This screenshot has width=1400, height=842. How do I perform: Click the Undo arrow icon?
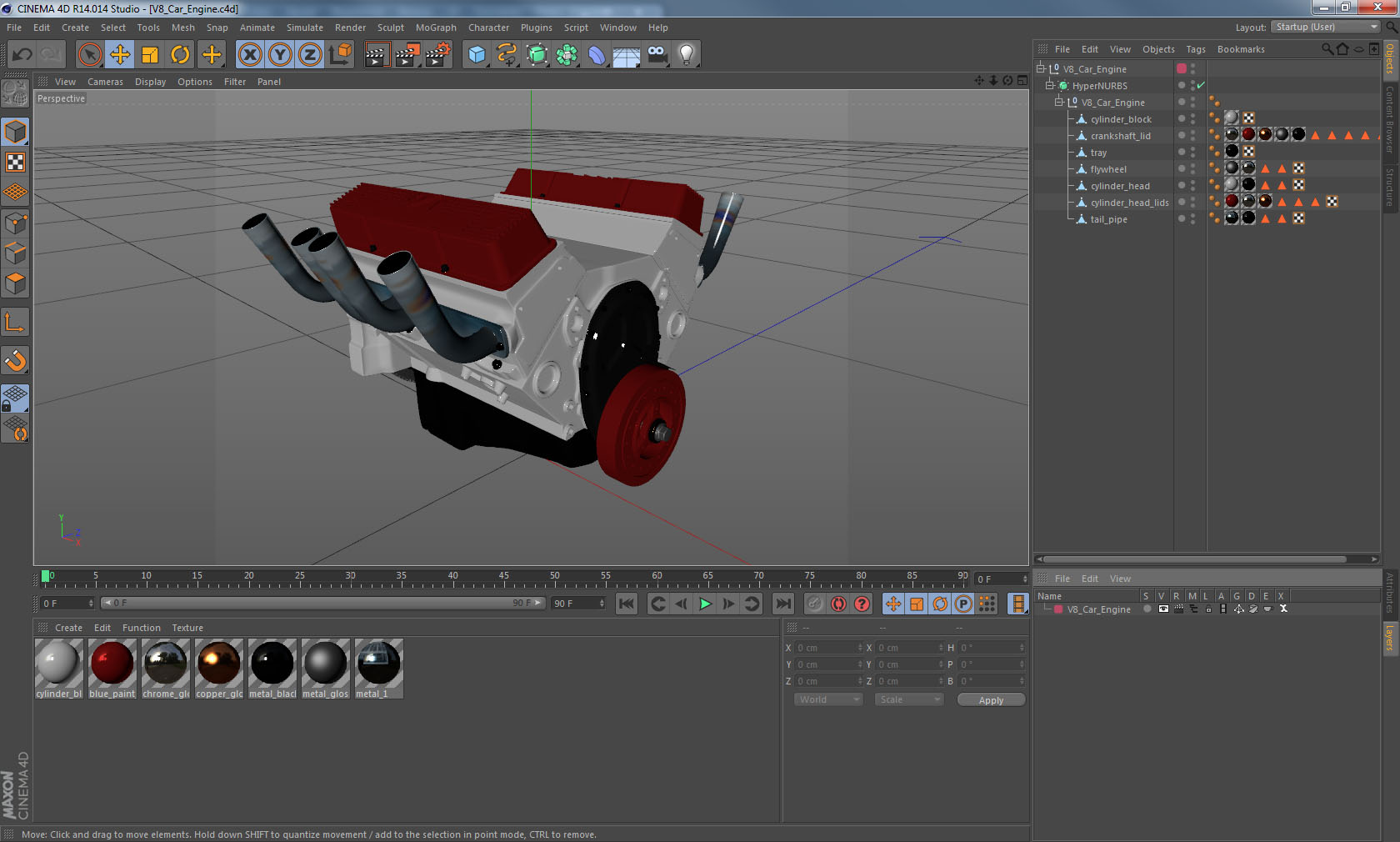(22, 55)
